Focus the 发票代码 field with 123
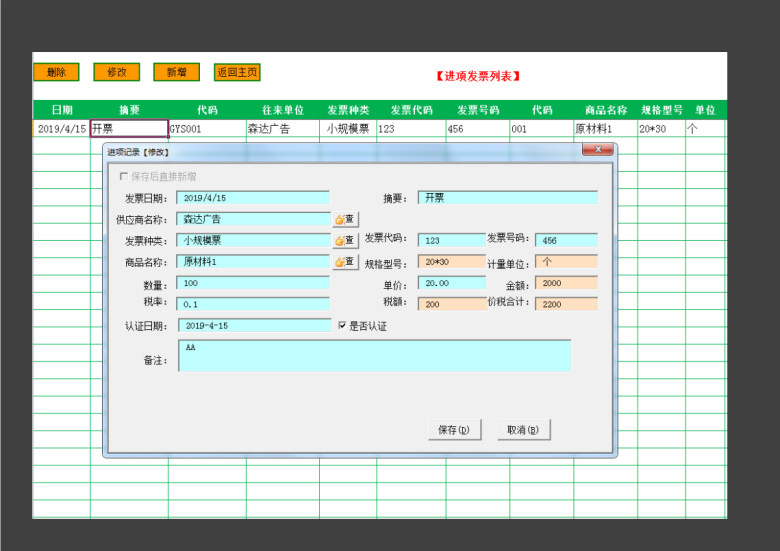This screenshot has height=551, width=780. point(452,241)
